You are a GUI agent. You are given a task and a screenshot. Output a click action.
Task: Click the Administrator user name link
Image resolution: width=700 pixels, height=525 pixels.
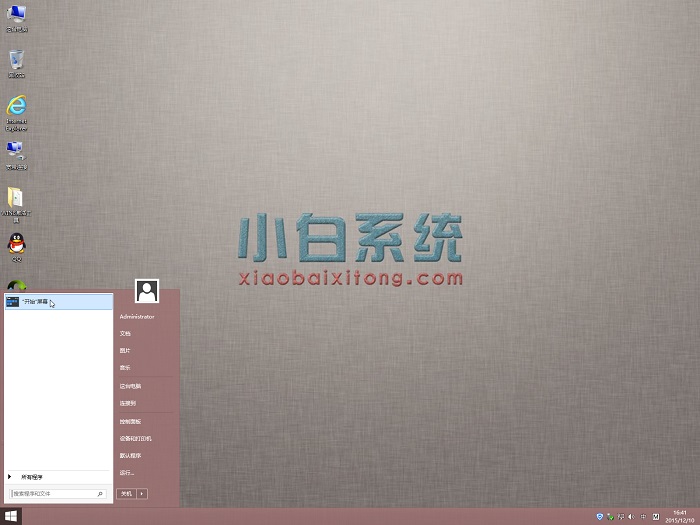click(x=137, y=316)
